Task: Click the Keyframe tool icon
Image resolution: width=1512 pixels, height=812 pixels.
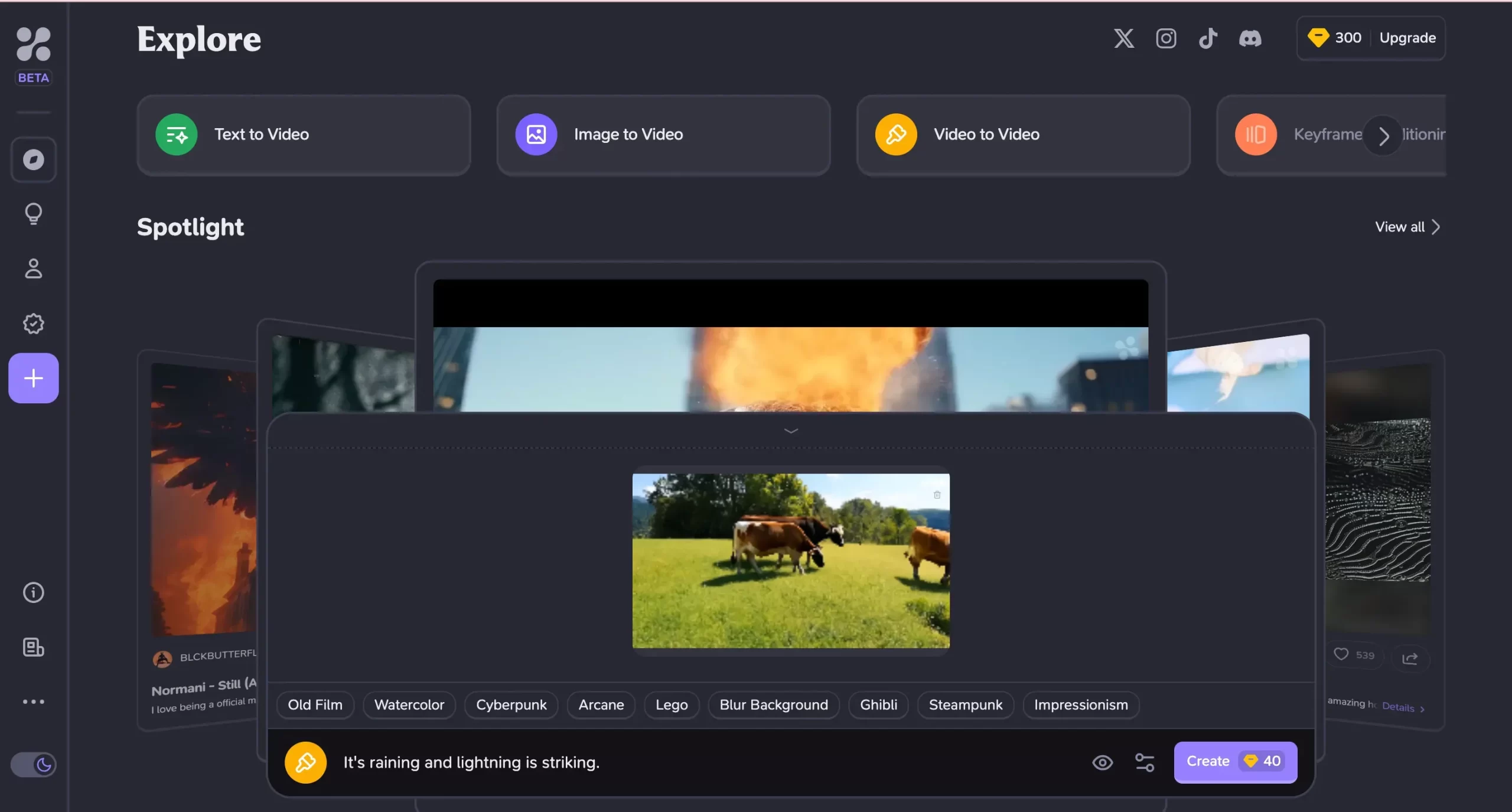Action: click(x=1255, y=133)
